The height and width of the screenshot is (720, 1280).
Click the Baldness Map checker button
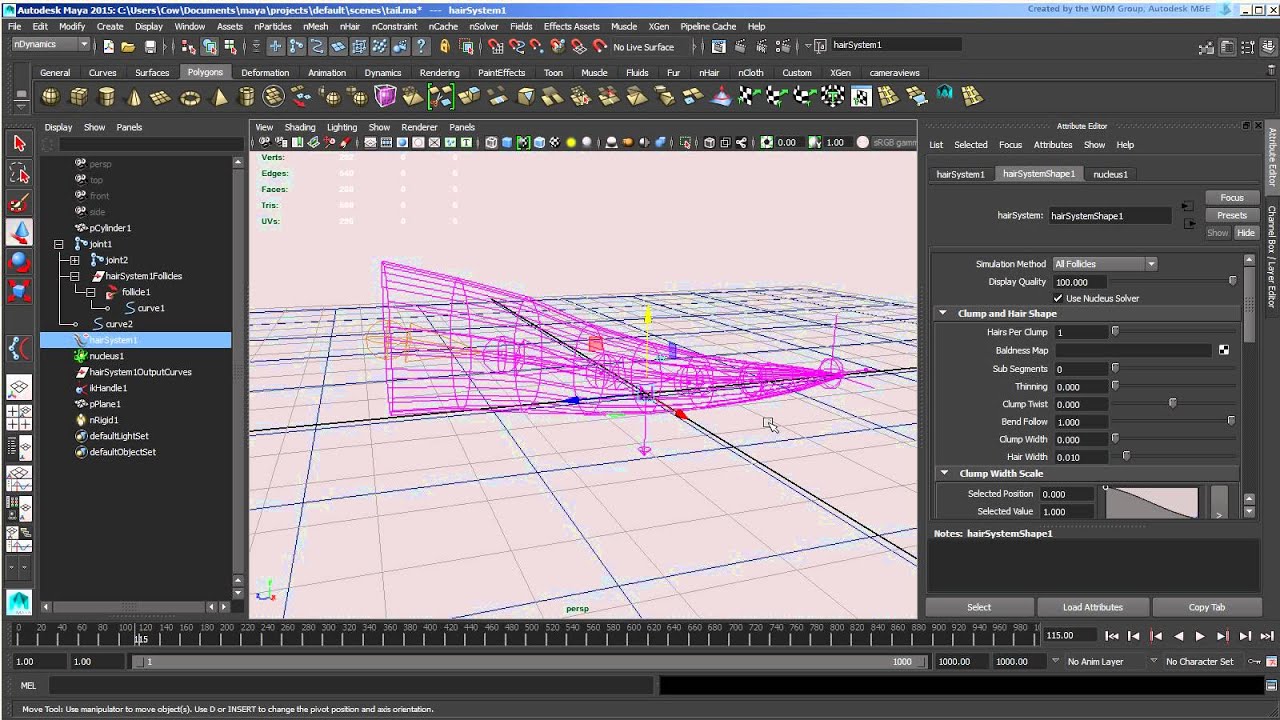pyautogui.click(x=1223, y=350)
